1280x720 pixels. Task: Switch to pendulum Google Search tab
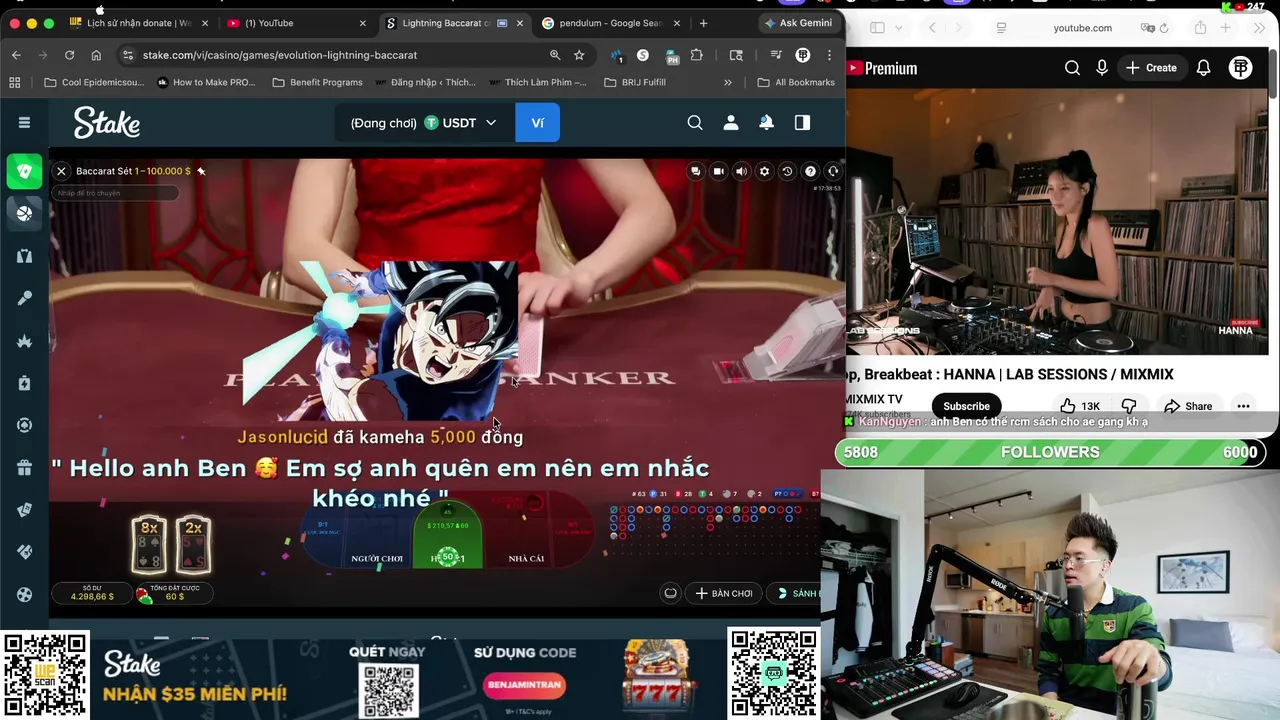(x=609, y=23)
